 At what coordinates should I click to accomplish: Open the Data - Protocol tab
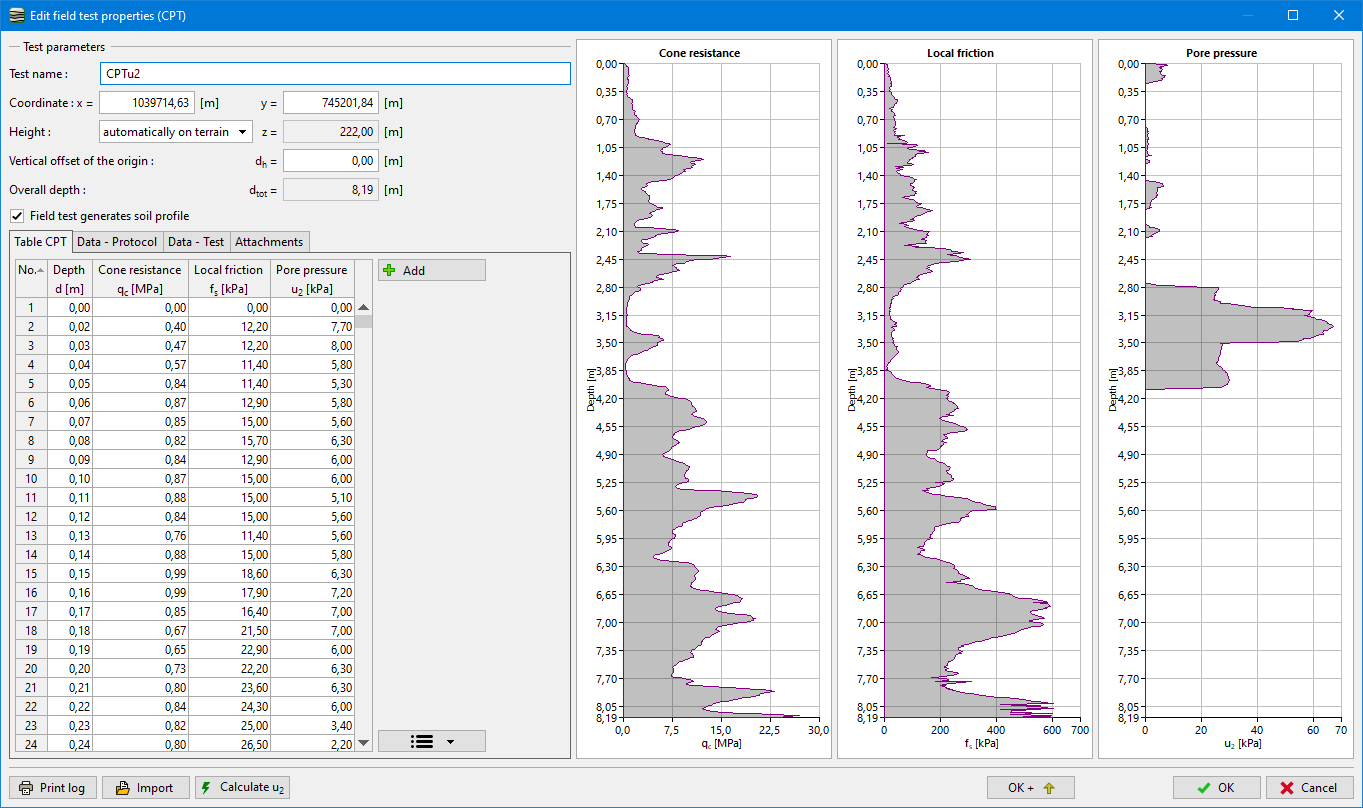(x=117, y=241)
